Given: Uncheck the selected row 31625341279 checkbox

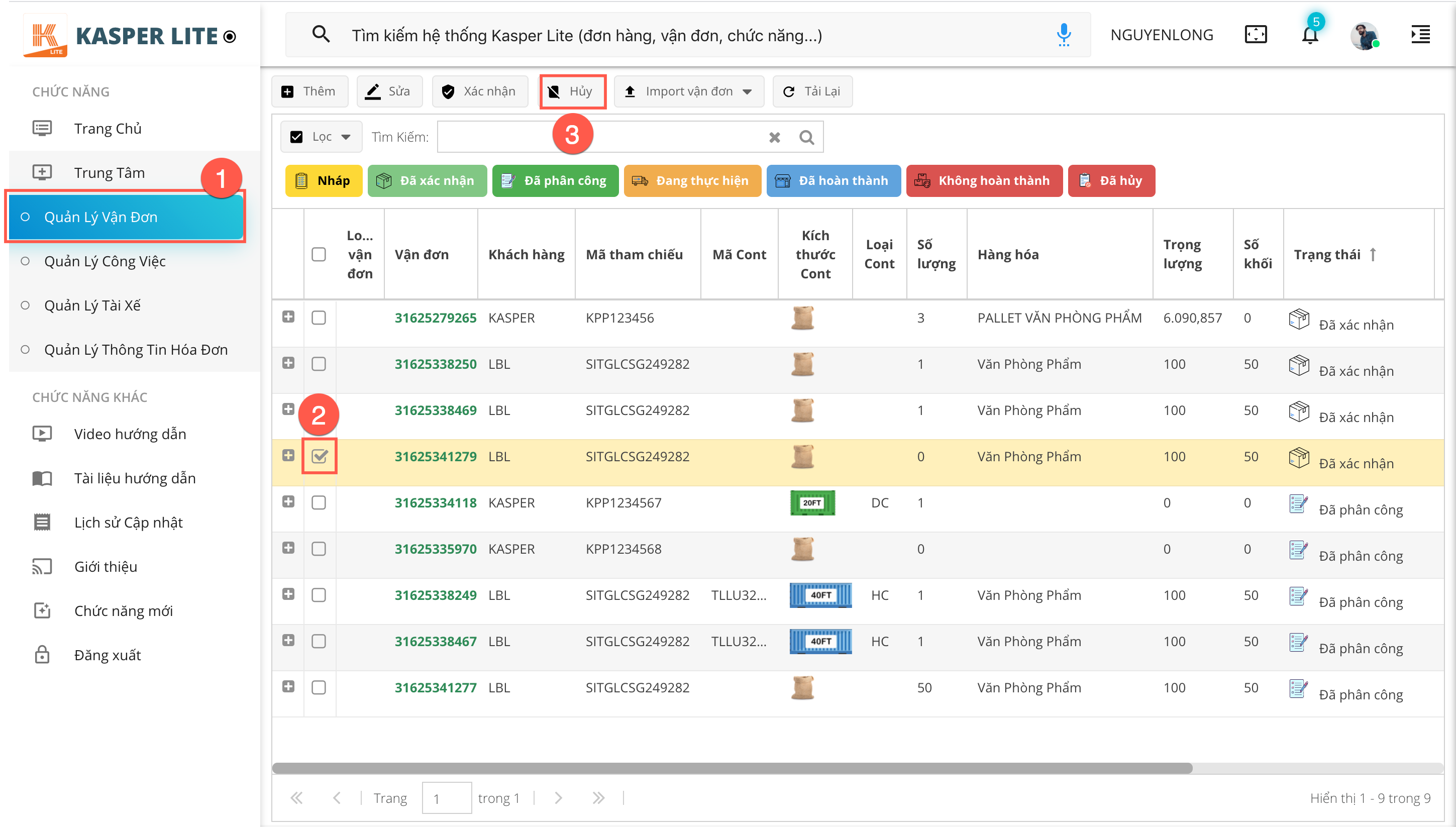Looking at the screenshot, I should [319, 456].
